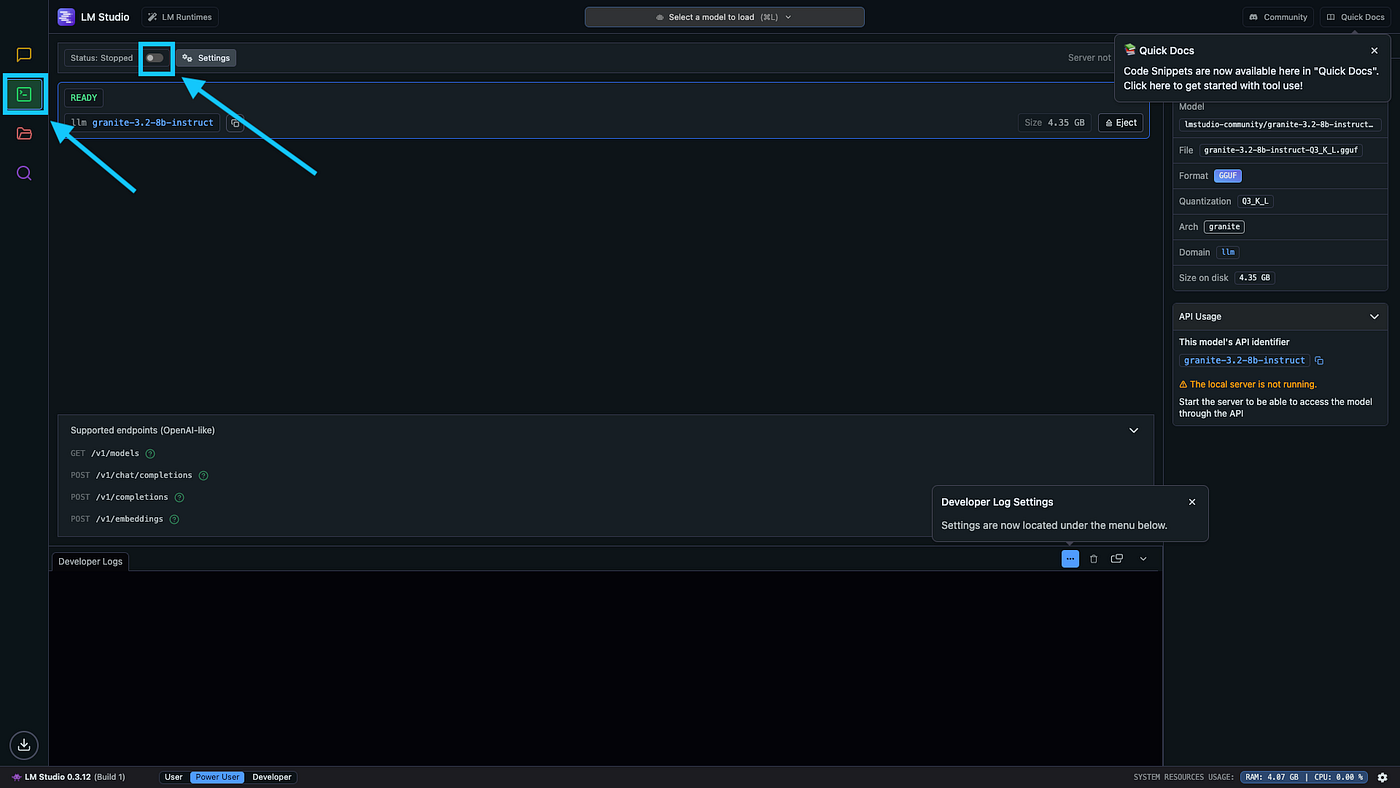This screenshot has width=1400, height=788.
Task: Click the "RAM: 4.07 GB" usage readout
Action: 1272,777
